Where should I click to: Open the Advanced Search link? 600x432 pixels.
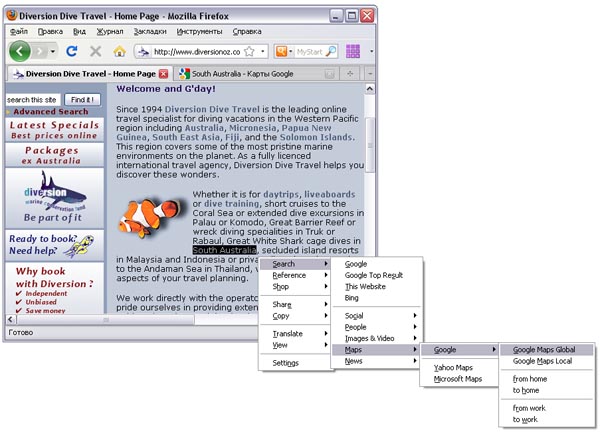pos(51,112)
